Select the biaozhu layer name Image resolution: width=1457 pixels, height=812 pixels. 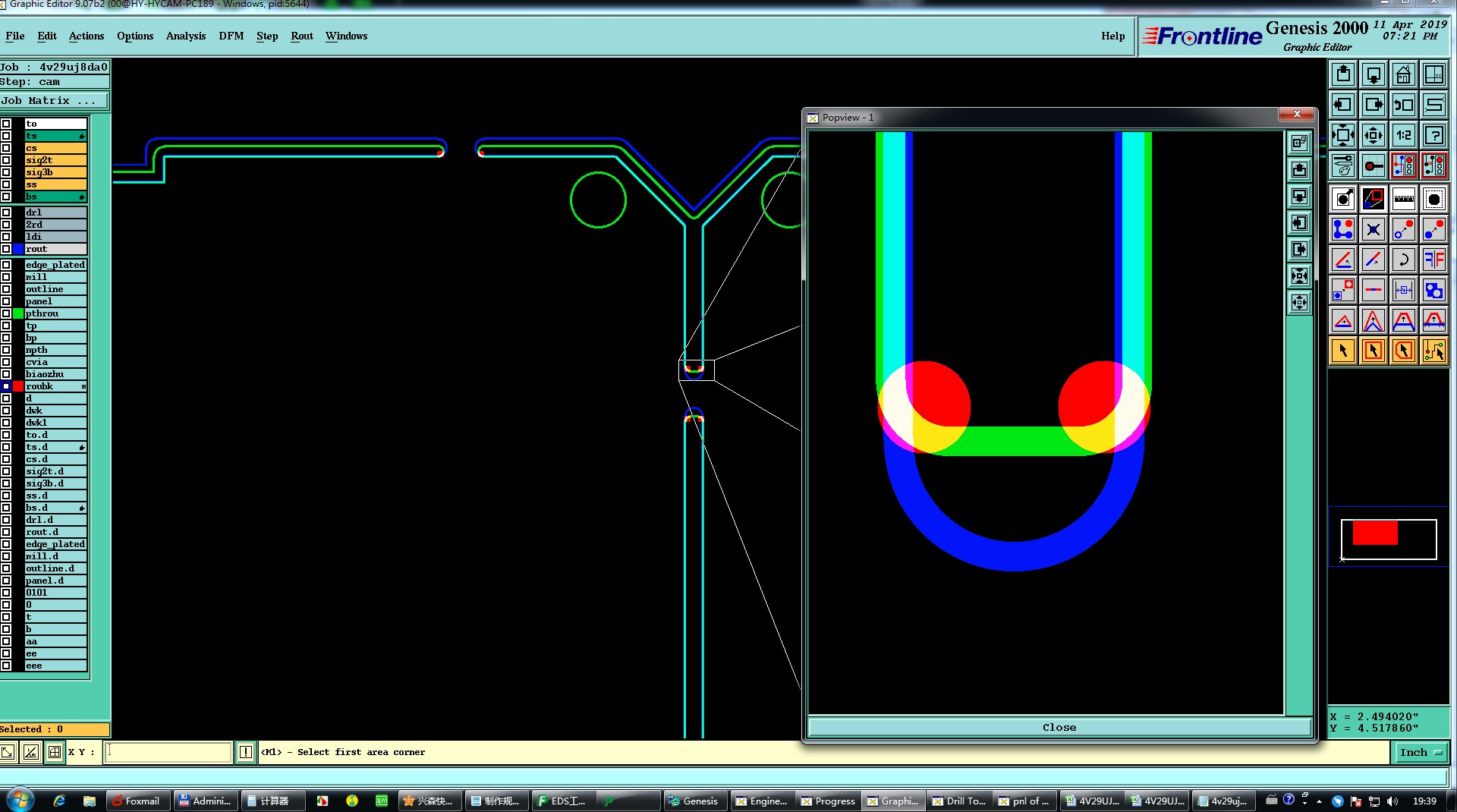pyautogui.click(x=55, y=374)
